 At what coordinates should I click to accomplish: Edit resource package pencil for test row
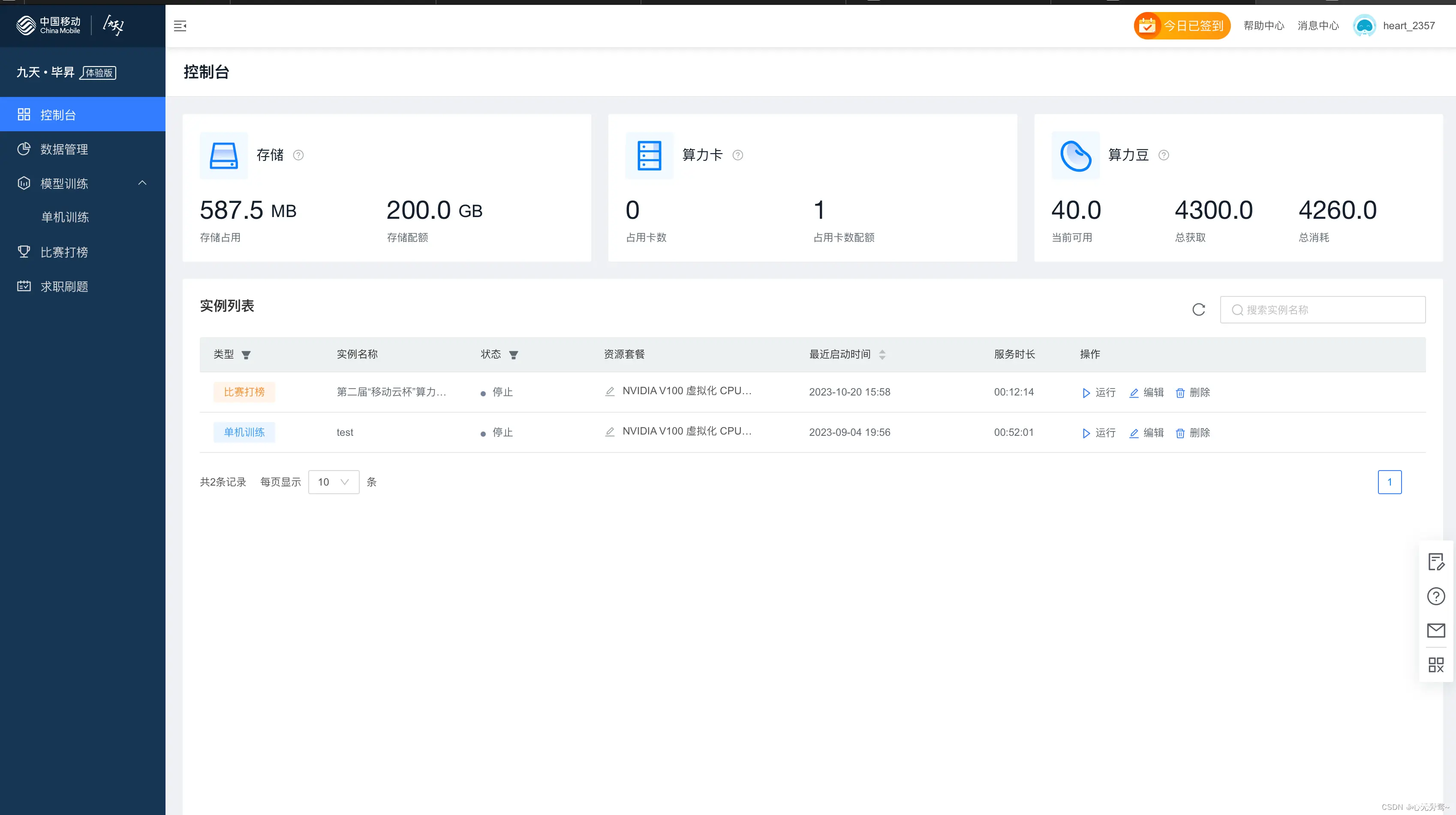(x=610, y=432)
